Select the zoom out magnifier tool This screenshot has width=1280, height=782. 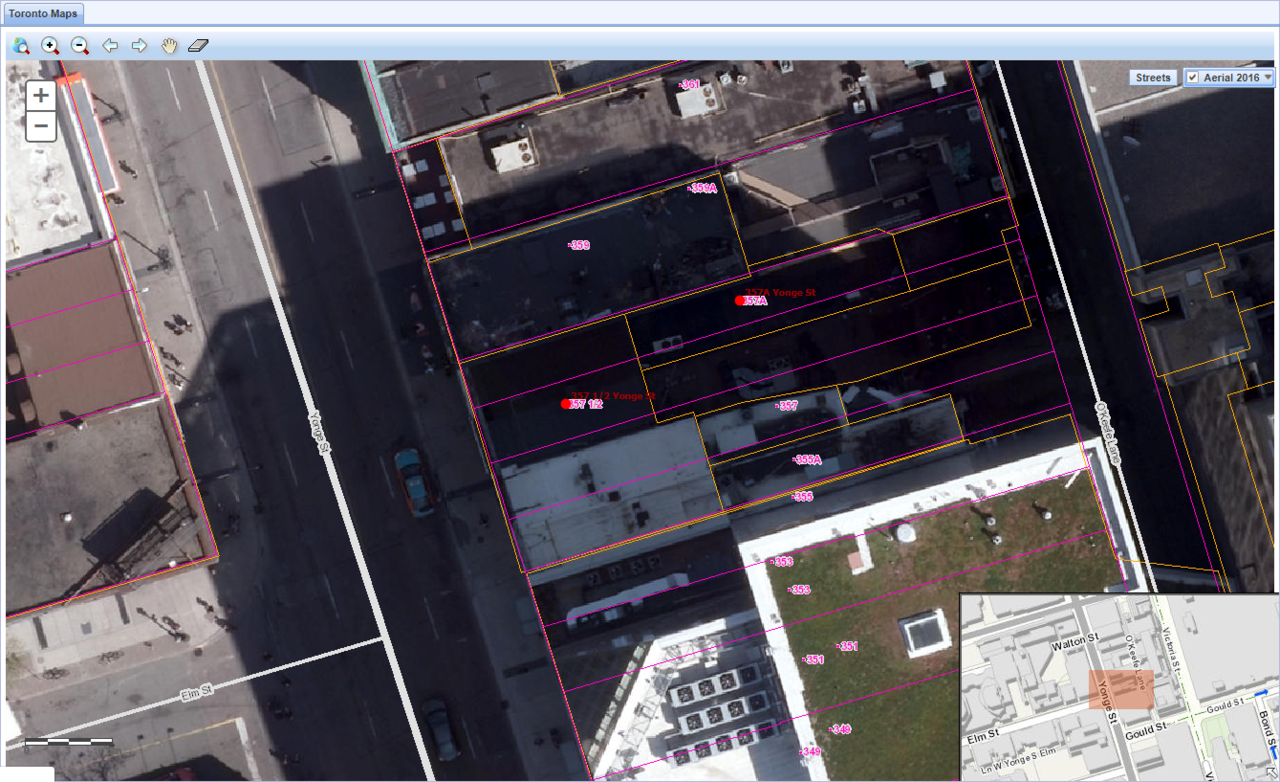pyautogui.click(x=80, y=46)
